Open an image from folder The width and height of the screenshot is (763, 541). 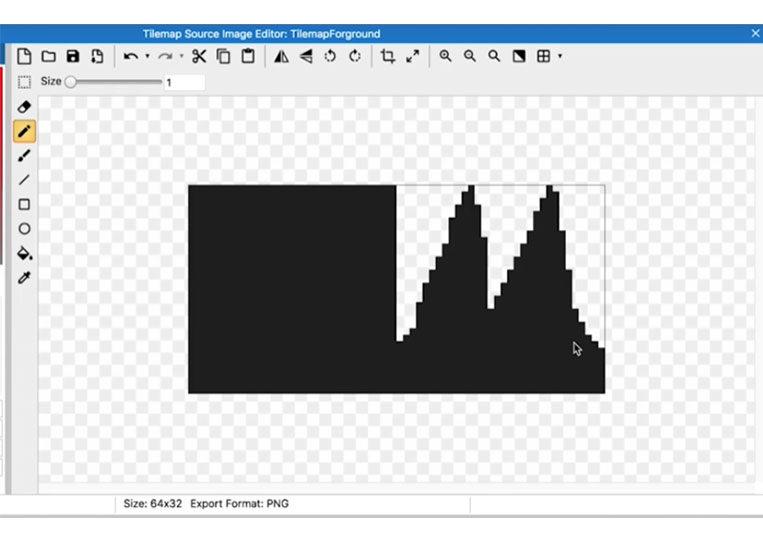pos(48,56)
